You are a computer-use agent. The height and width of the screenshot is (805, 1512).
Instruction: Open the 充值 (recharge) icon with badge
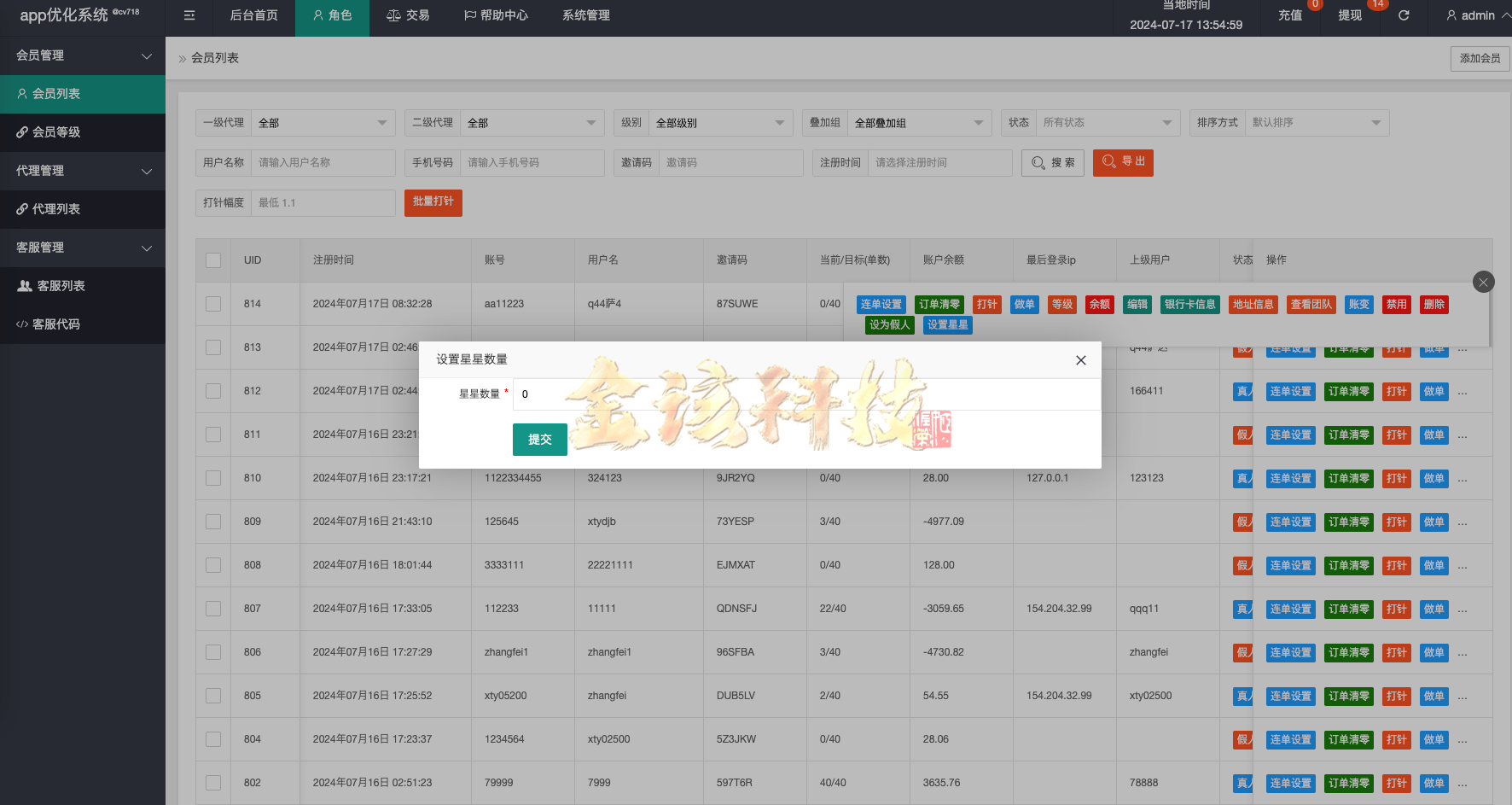pos(1291,15)
